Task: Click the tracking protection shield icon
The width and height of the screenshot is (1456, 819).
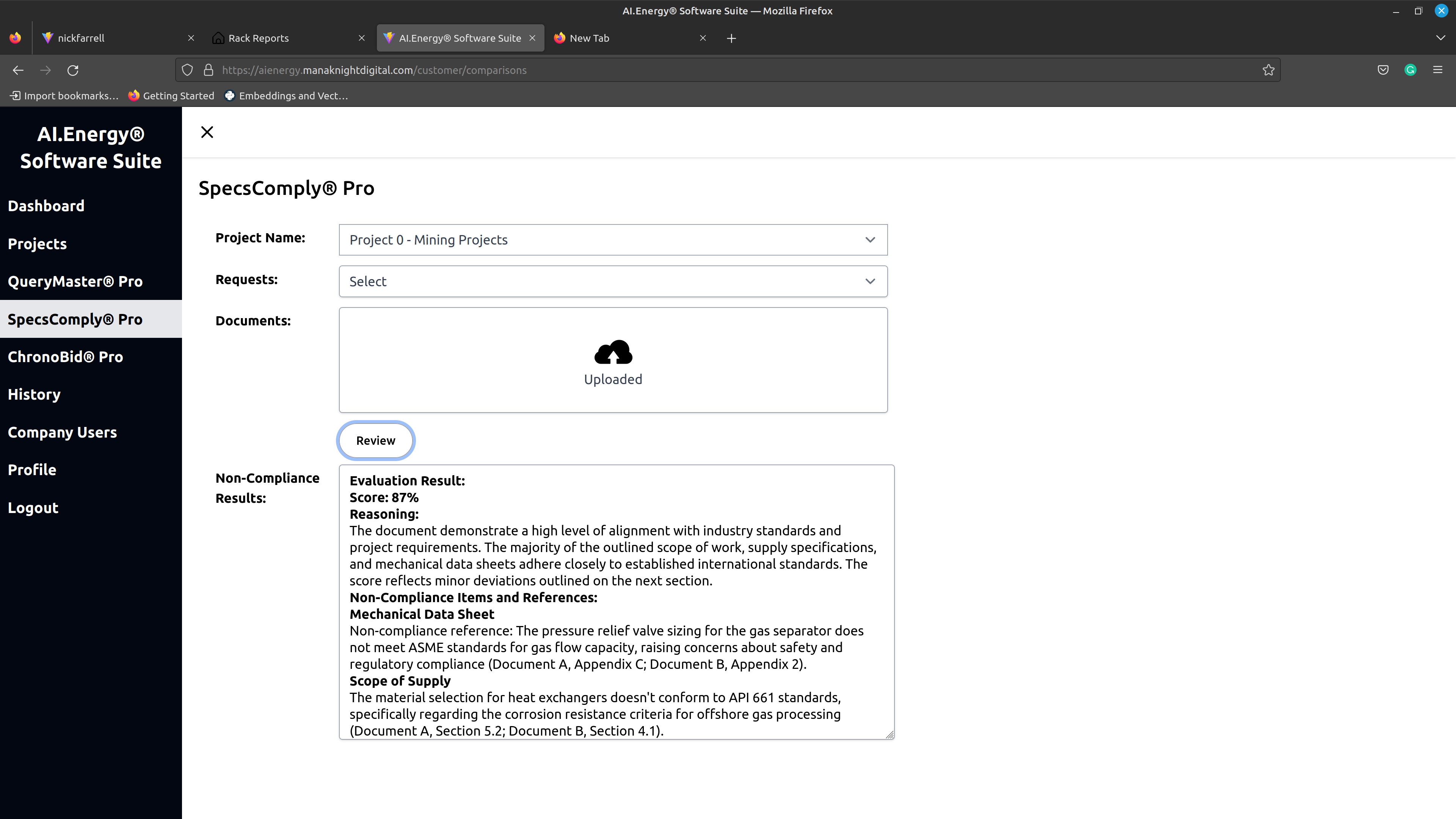Action: (188, 70)
